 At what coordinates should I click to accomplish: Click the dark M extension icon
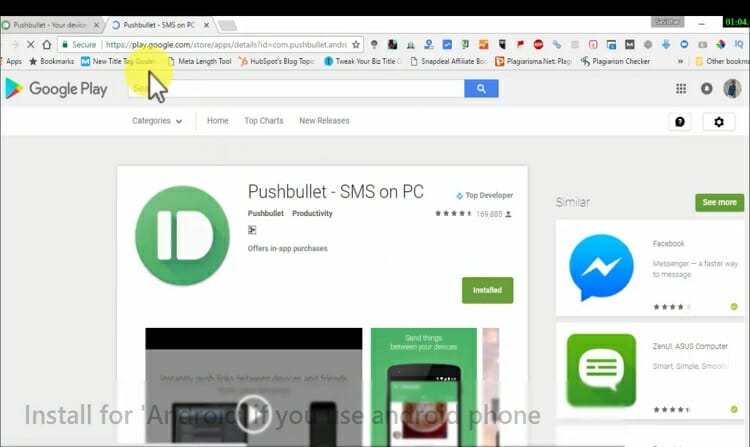(629, 44)
